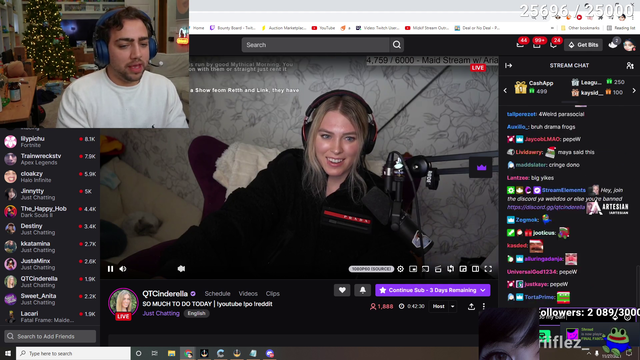The width and height of the screenshot is (640, 360).
Task: Pause the QTCinderella stream video
Action: coord(110,269)
